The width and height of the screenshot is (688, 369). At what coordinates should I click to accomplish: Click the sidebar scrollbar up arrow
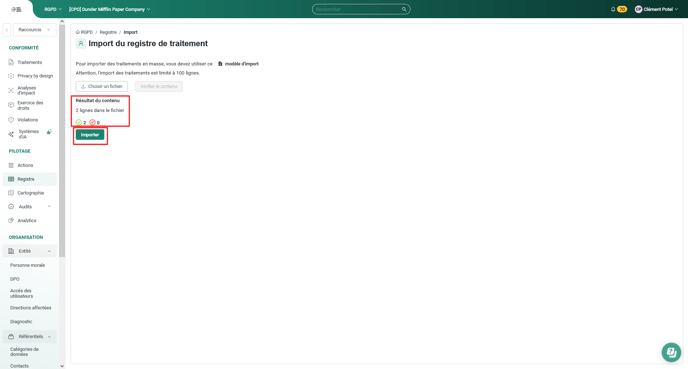coord(62,21)
